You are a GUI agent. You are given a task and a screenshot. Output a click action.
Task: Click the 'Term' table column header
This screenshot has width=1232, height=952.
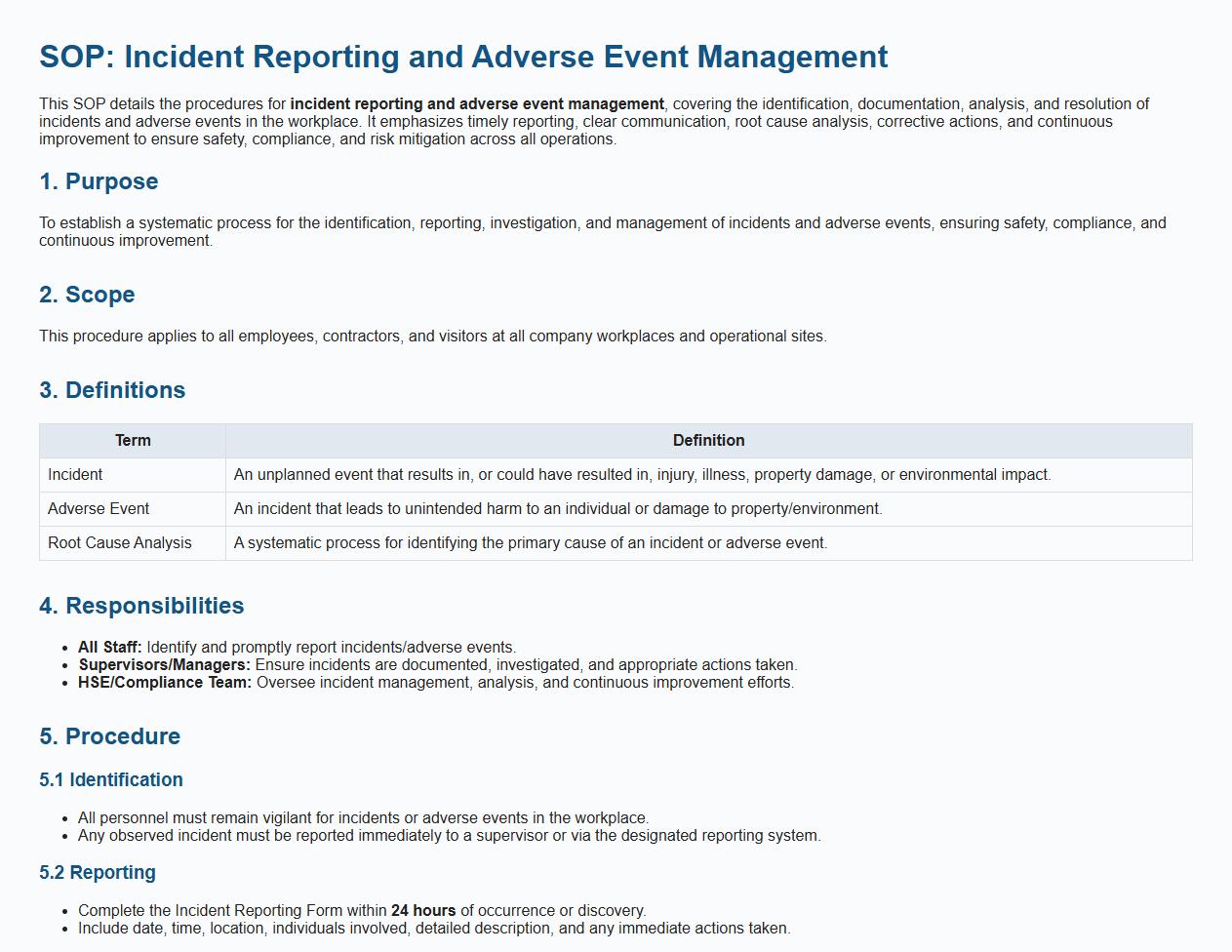pos(133,441)
